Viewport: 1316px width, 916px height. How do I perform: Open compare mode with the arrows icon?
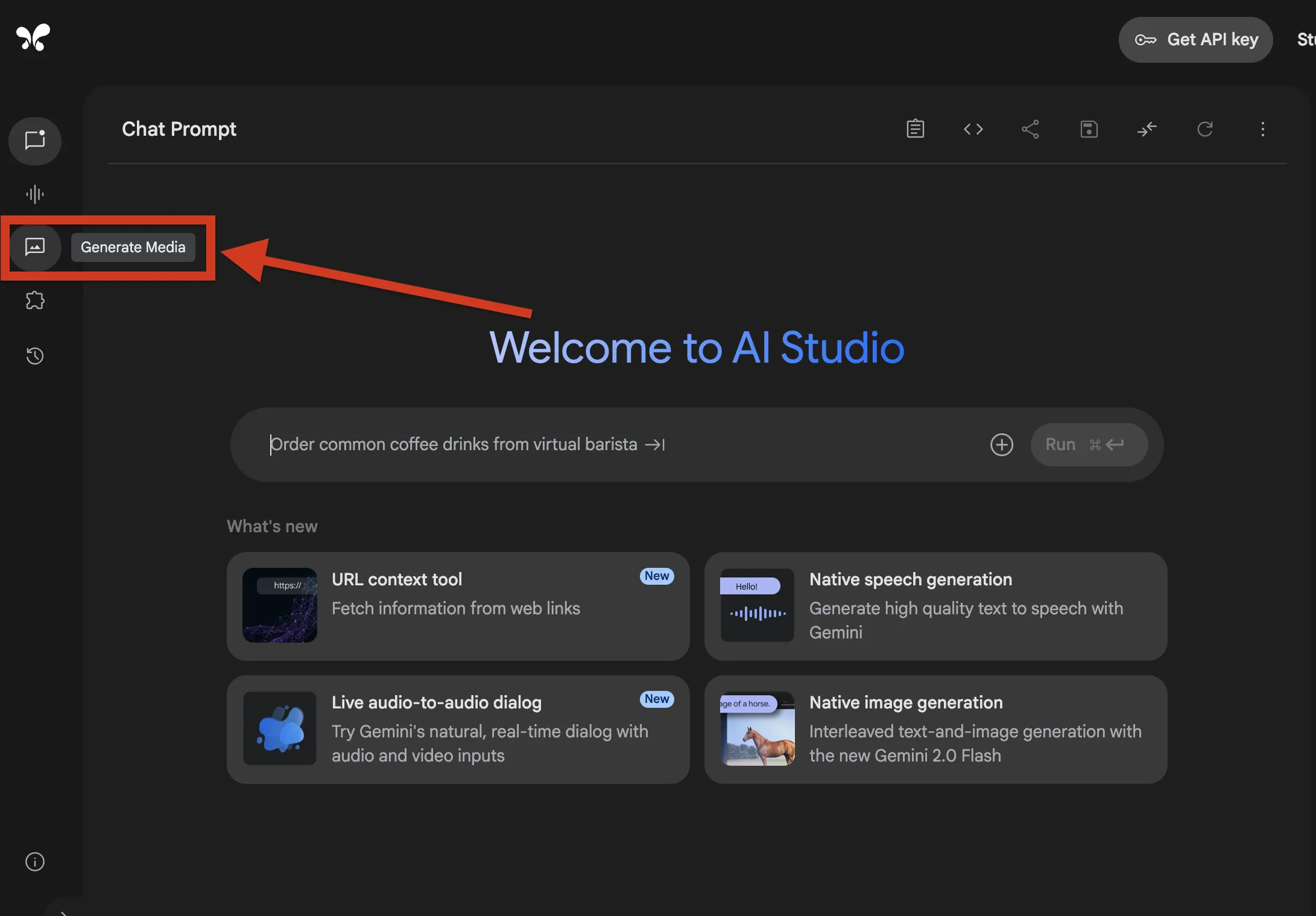1147,129
